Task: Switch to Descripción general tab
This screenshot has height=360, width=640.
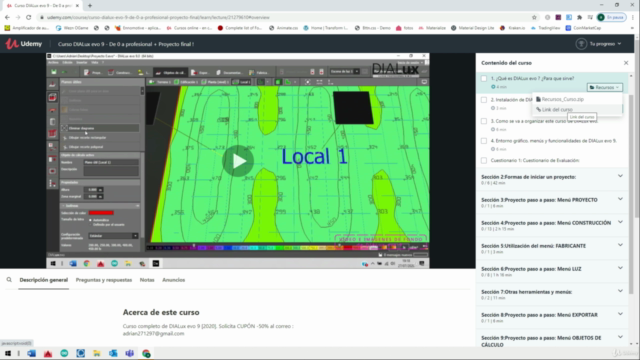Action: (44, 280)
